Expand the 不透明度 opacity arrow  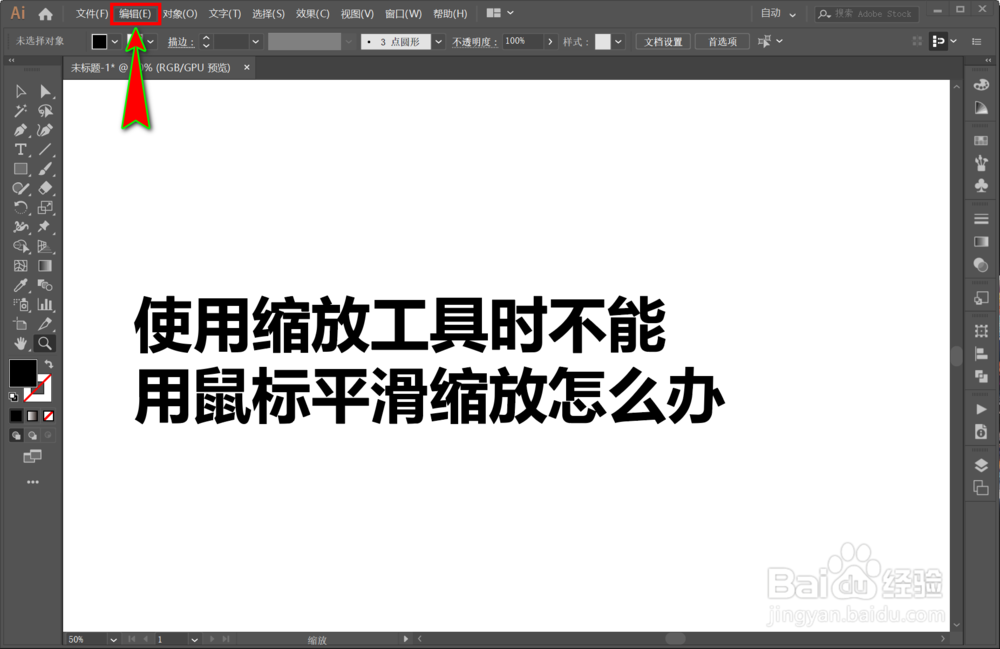(x=550, y=41)
